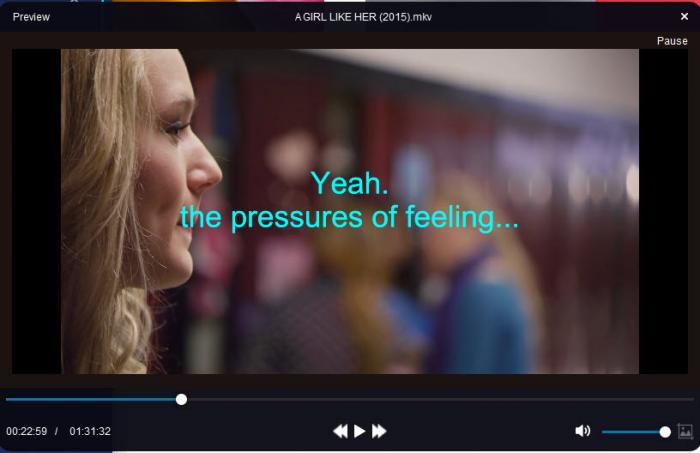
Task: Click 'the pressures of feeling...' subtitle line
Action: tap(349, 218)
